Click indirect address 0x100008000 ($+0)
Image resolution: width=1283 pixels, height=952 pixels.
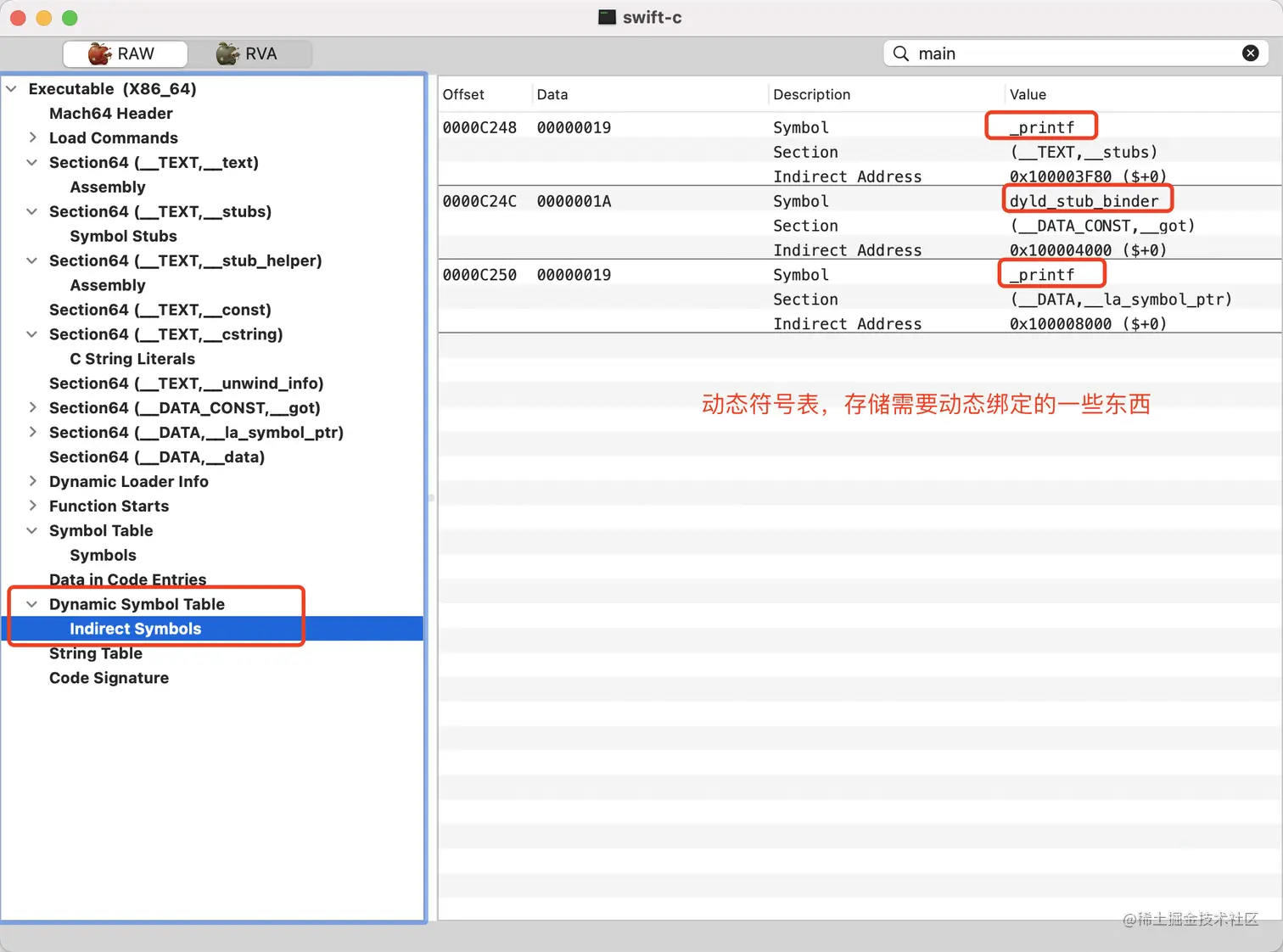click(1089, 325)
